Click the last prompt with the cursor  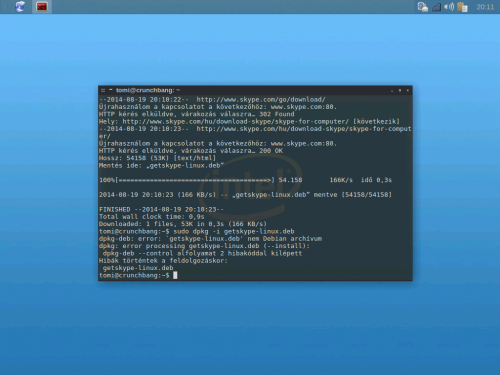click(138, 275)
